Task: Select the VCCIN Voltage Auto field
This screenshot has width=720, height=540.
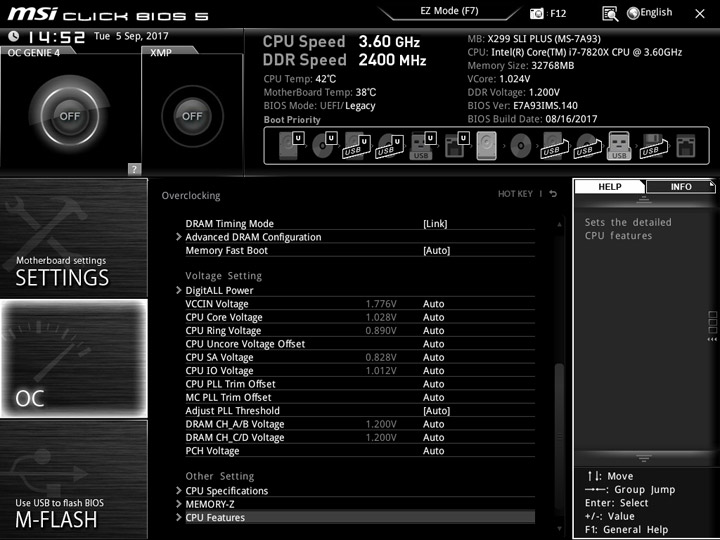Action: click(x=433, y=304)
